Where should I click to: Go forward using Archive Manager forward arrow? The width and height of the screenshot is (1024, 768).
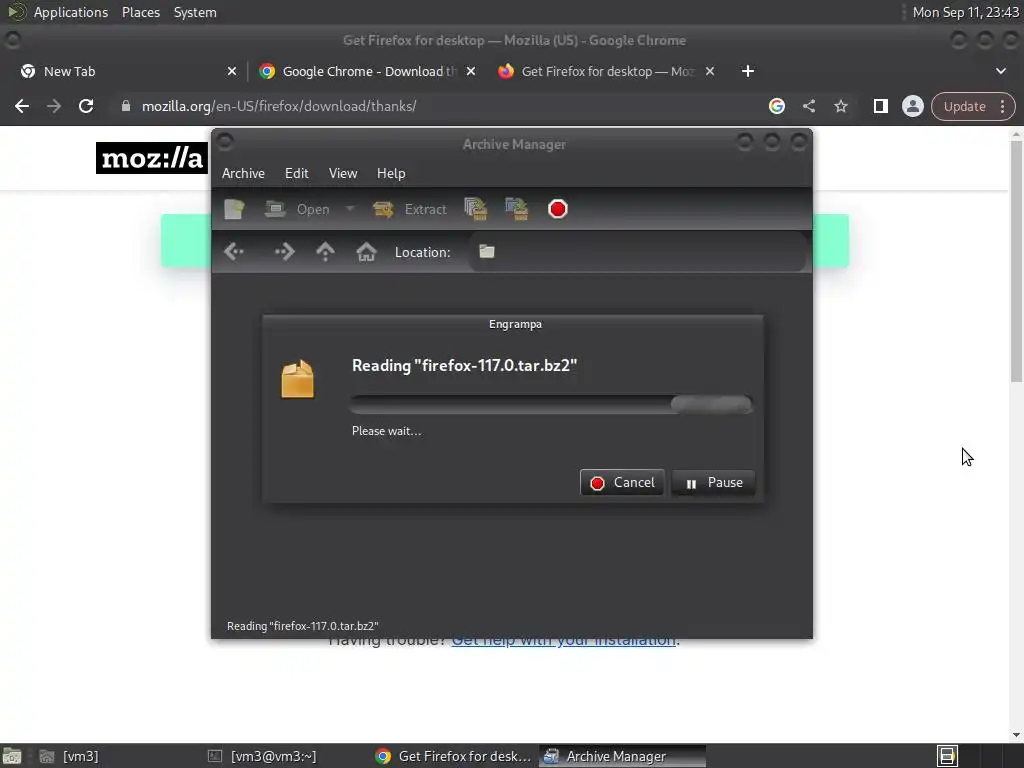click(284, 251)
